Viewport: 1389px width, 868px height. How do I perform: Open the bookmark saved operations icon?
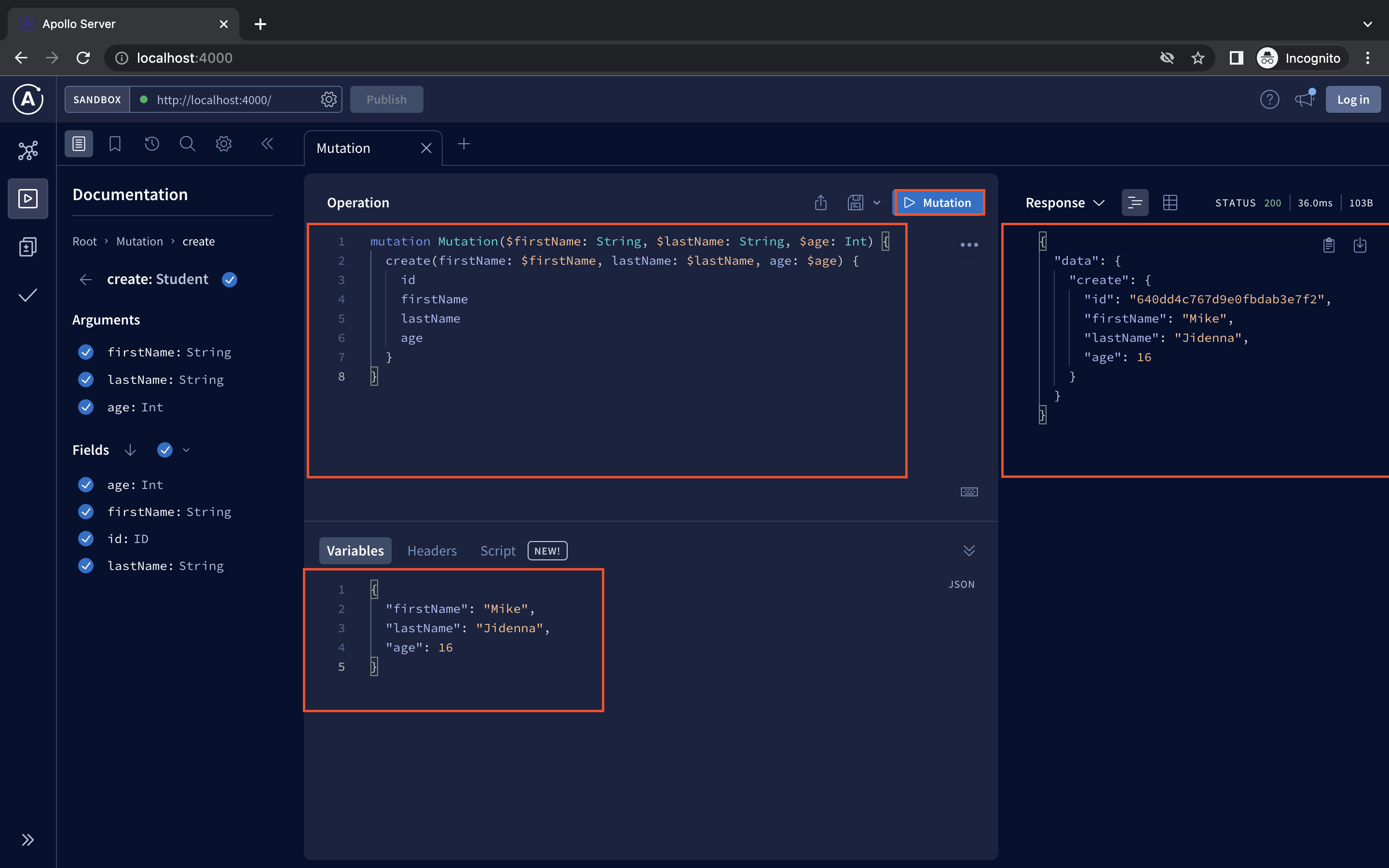tap(115, 144)
